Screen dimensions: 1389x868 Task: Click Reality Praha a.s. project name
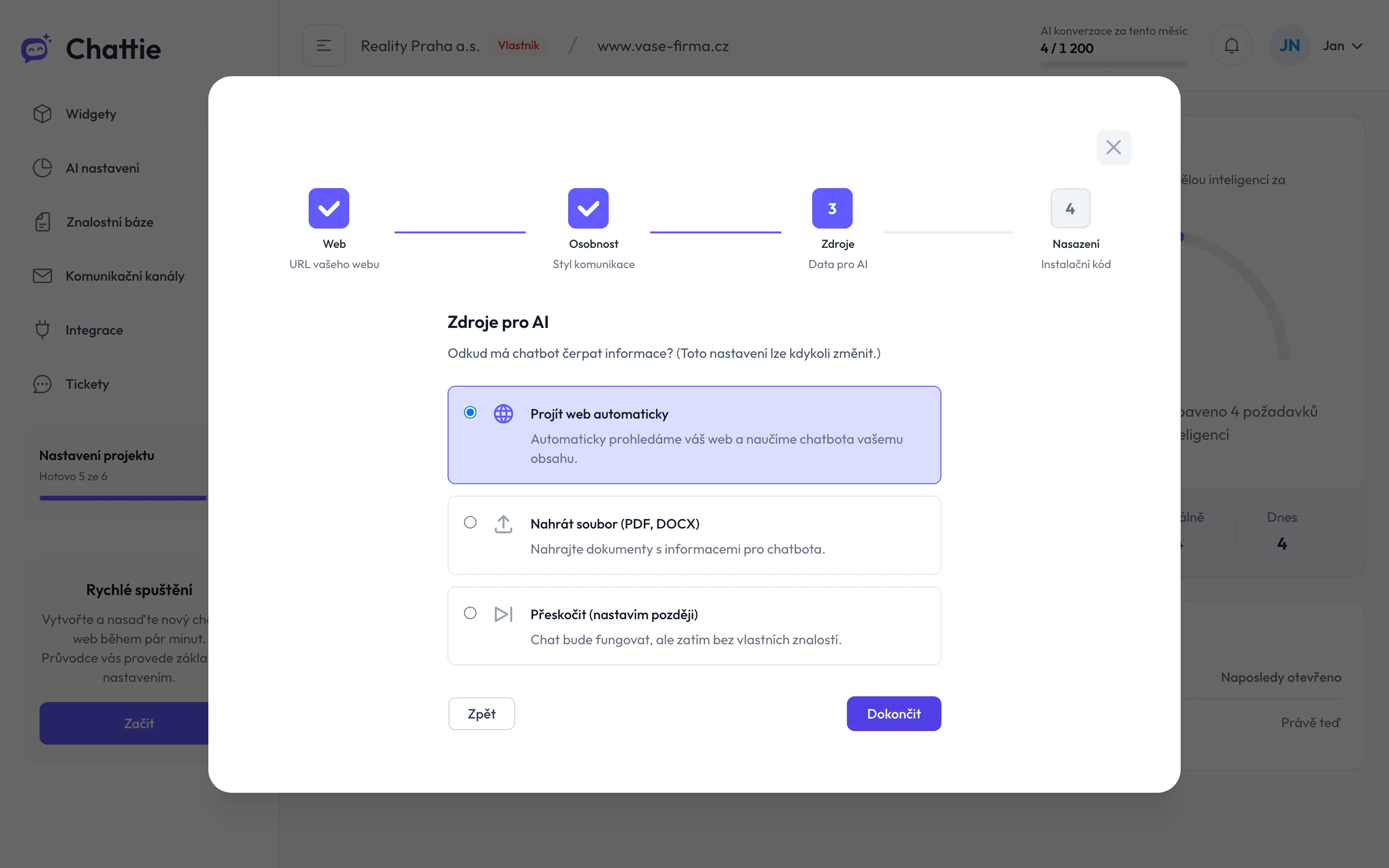pos(420,46)
